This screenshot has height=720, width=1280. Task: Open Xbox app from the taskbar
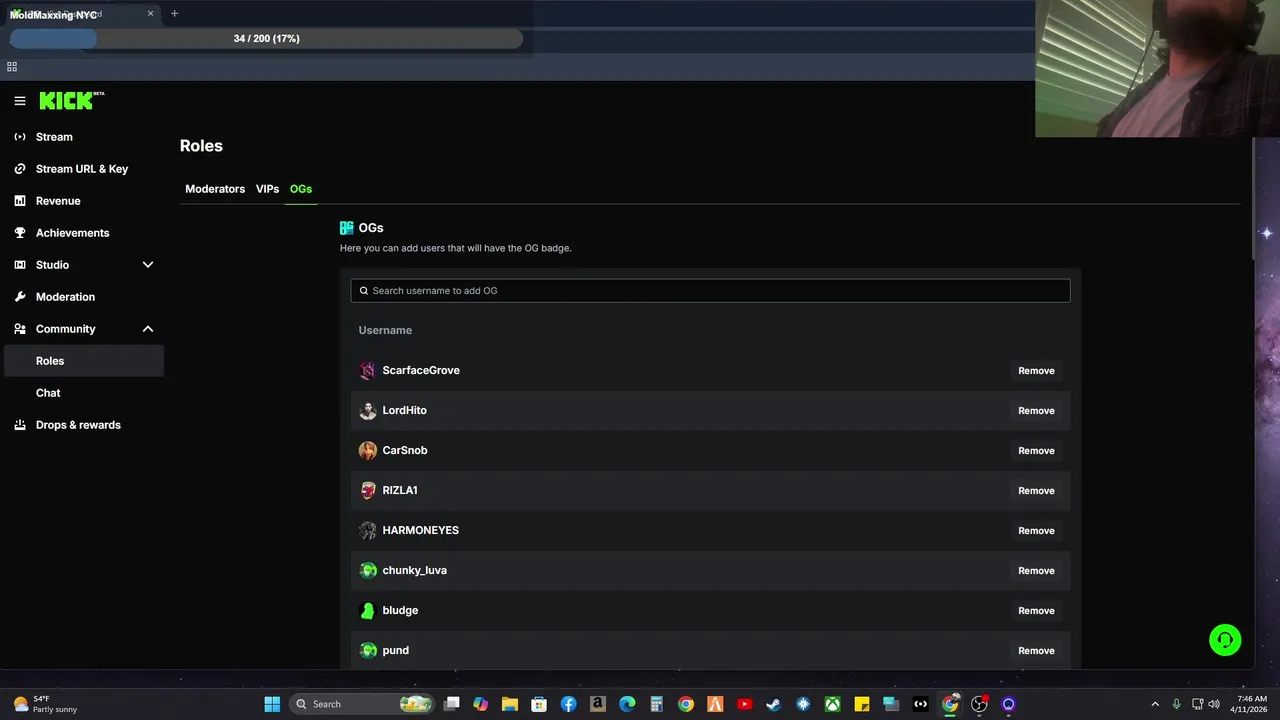tap(832, 704)
